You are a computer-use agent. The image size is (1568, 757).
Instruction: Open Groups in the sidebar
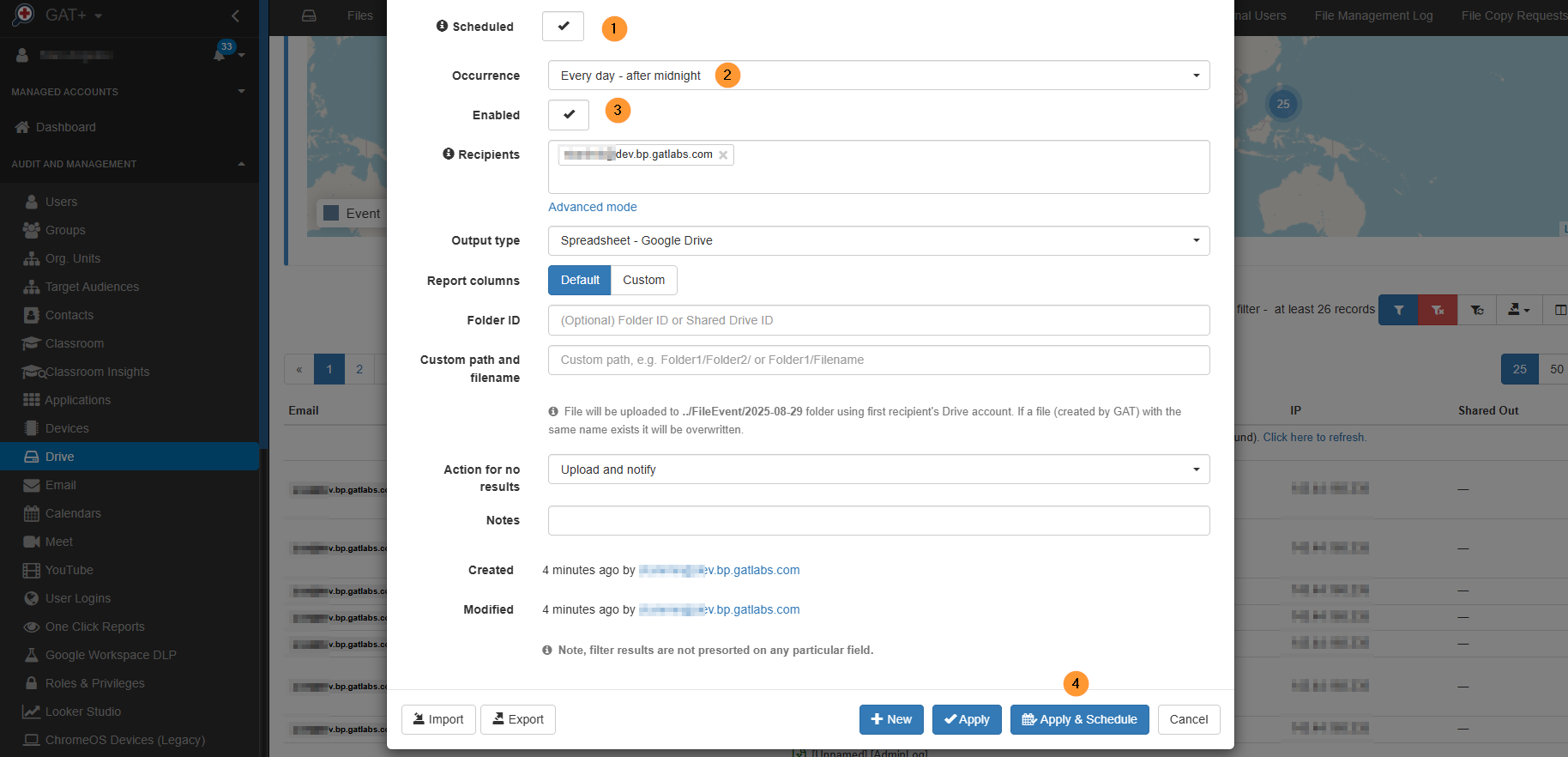pos(65,230)
